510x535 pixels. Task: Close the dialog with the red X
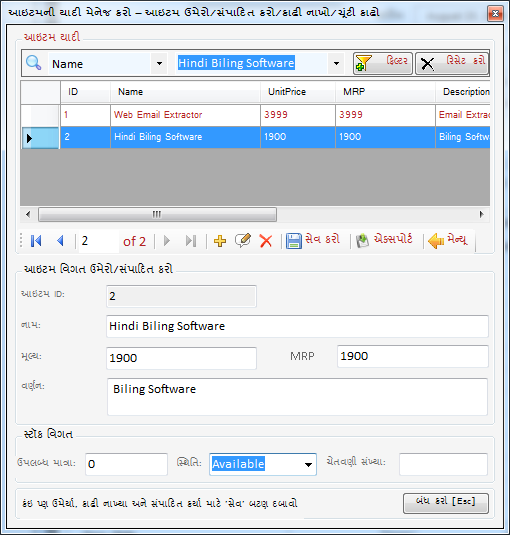tap(495, 13)
